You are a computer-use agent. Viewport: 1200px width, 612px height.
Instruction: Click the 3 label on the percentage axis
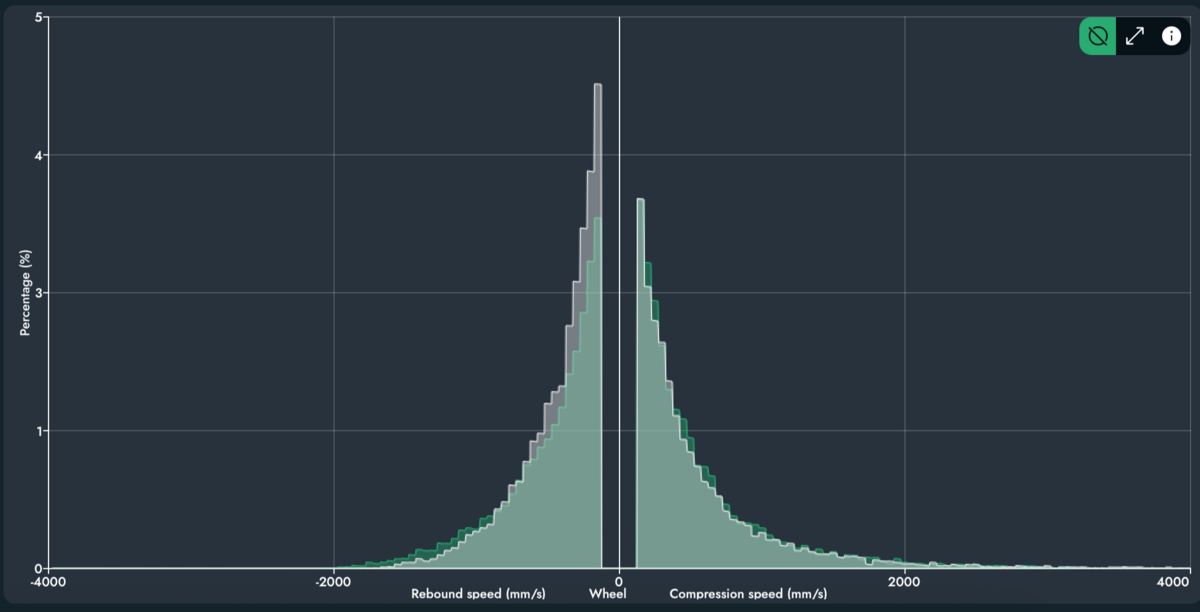(37, 293)
